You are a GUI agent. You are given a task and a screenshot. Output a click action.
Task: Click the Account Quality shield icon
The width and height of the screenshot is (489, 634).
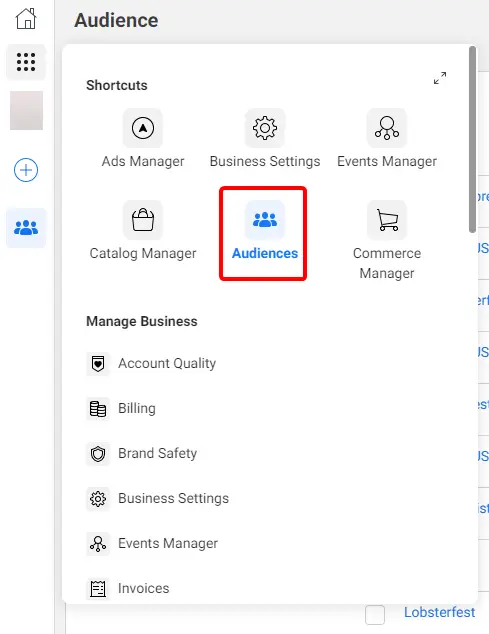tap(98, 363)
